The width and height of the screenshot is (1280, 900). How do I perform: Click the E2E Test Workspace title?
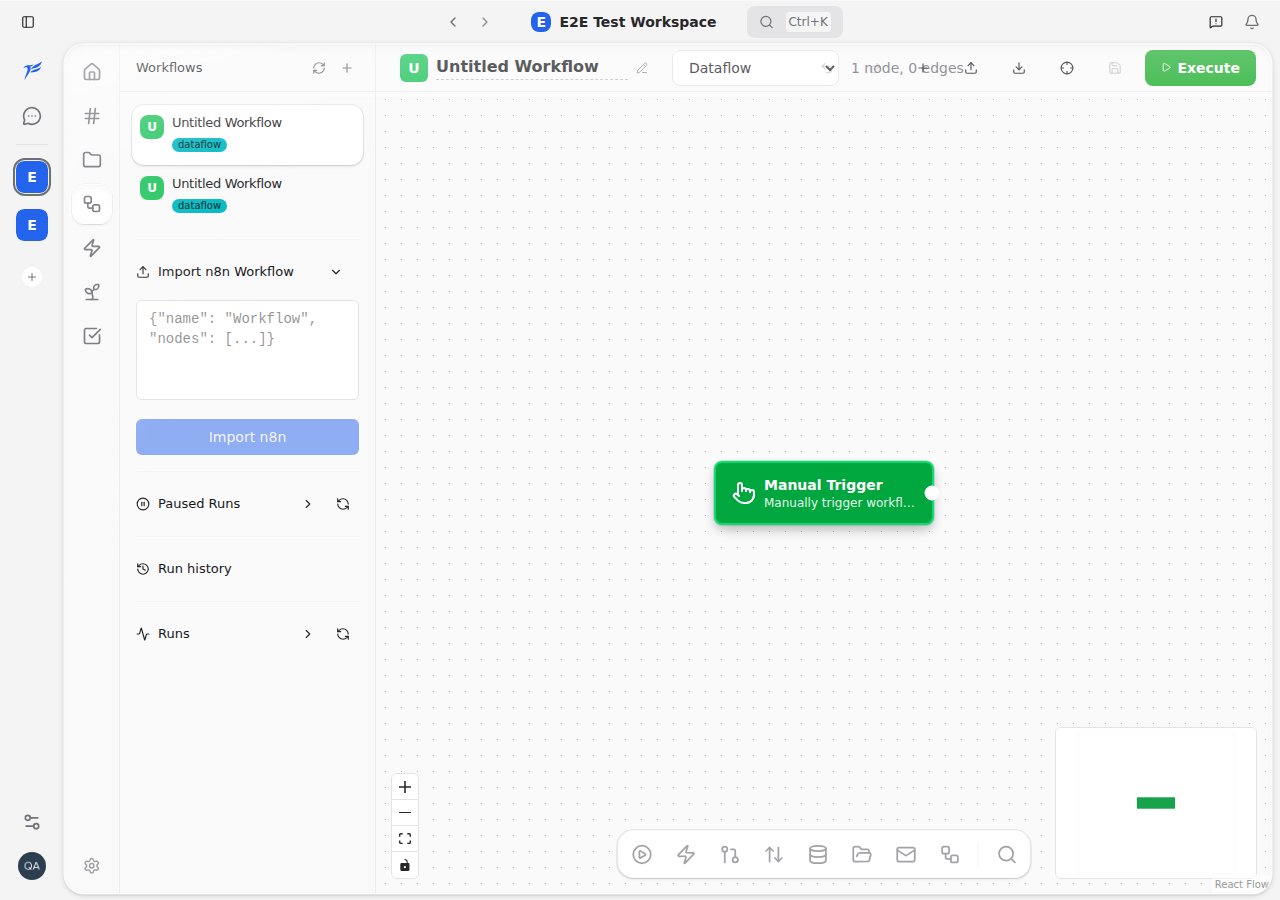pos(638,22)
